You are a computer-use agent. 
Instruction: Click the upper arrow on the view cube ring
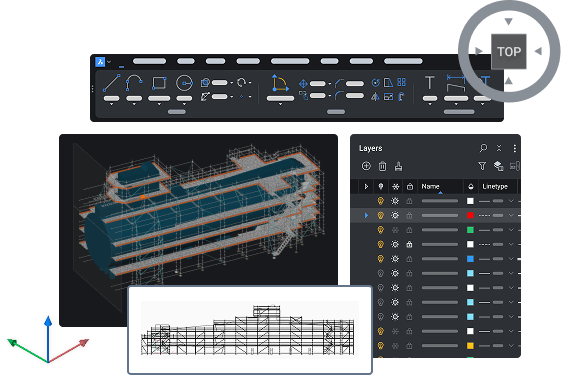[x=508, y=21]
